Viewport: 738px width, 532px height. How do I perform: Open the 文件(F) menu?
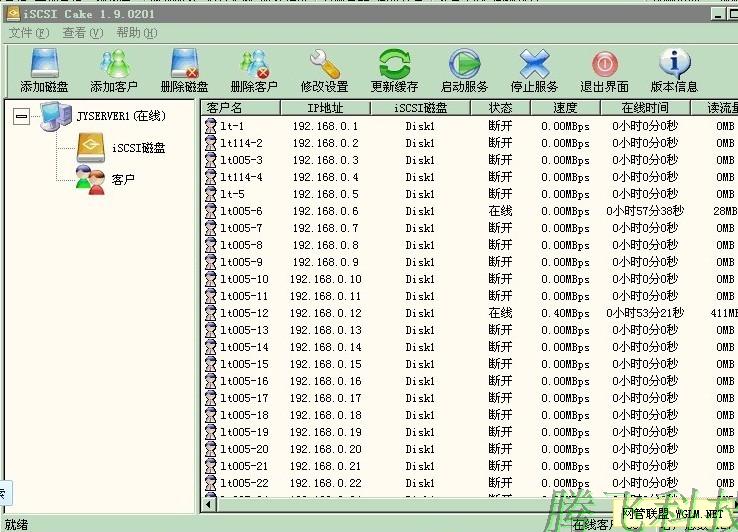click(29, 33)
